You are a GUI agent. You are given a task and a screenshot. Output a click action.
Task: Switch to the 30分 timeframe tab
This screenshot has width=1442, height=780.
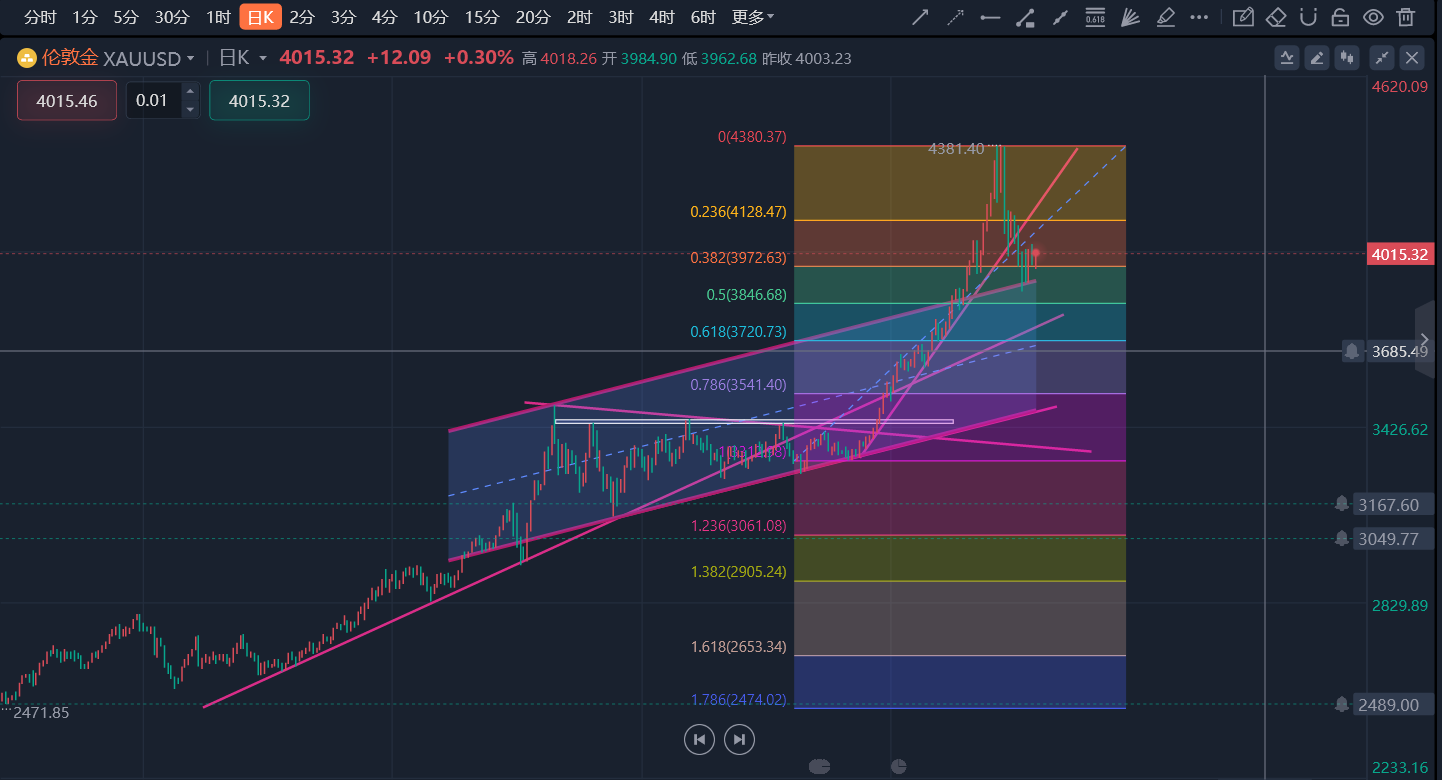pyautogui.click(x=171, y=17)
